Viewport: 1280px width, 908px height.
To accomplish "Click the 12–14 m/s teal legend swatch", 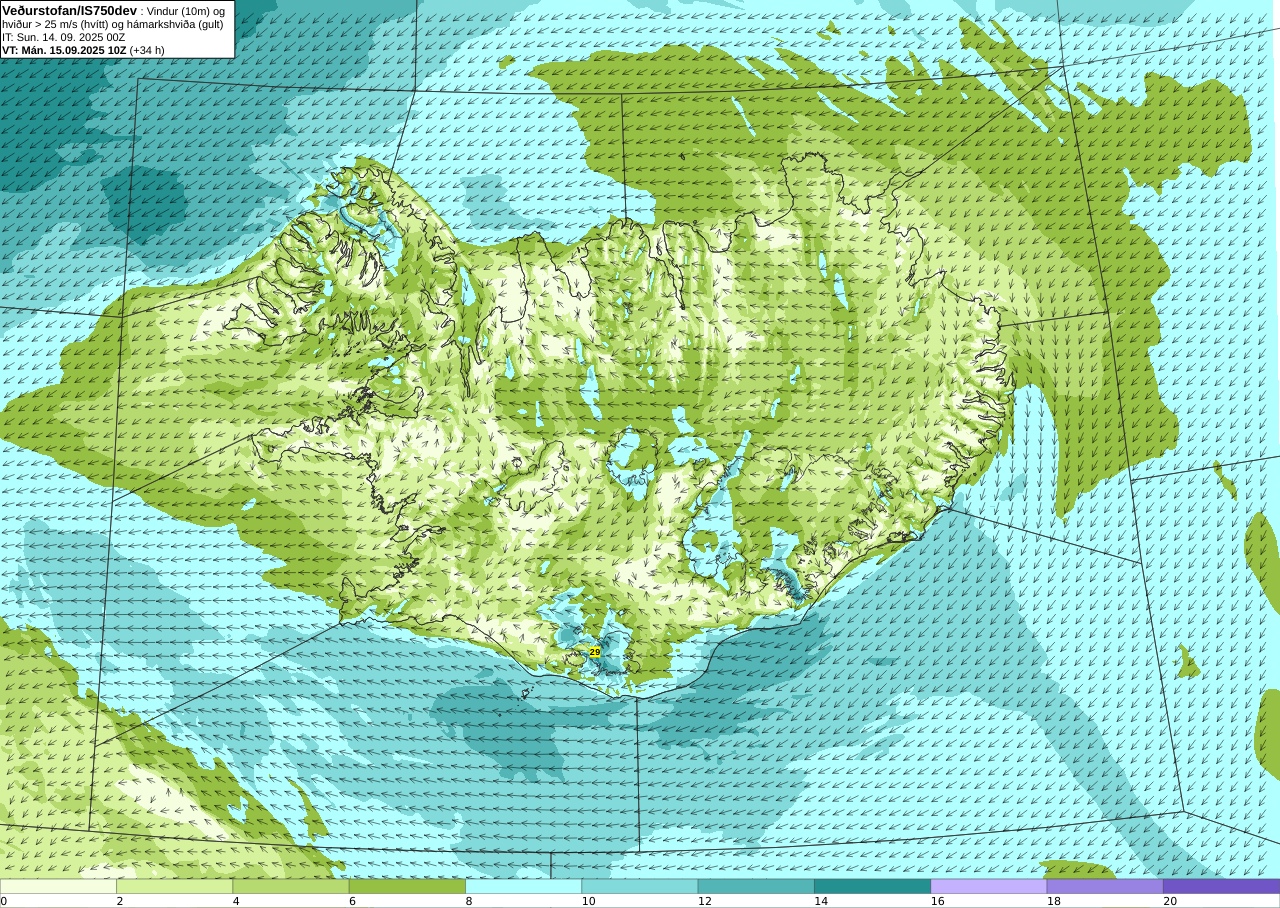I will click(x=756, y=886).
